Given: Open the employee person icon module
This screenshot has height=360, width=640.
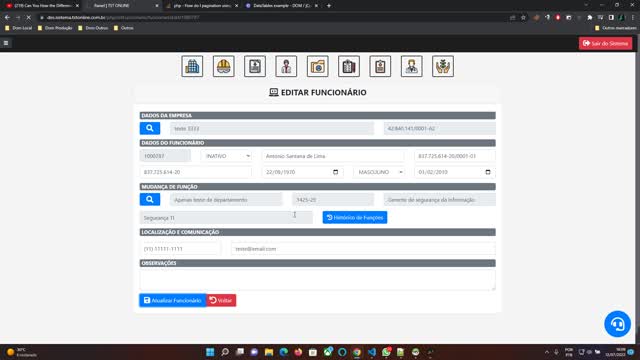Looking at the screenshot, I should (286, 66).
